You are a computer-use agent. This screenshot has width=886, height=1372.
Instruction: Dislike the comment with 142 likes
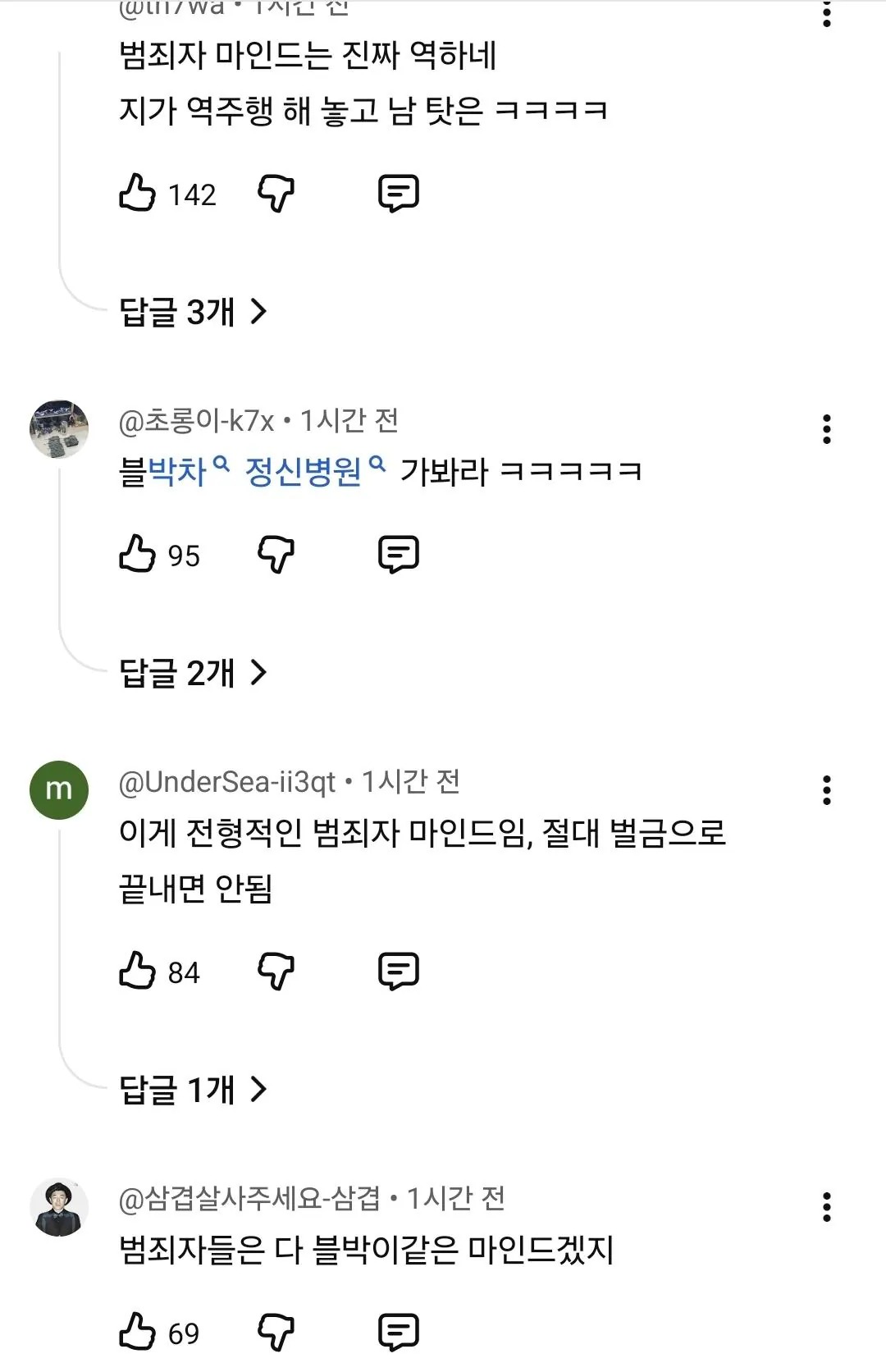(276, 194)
